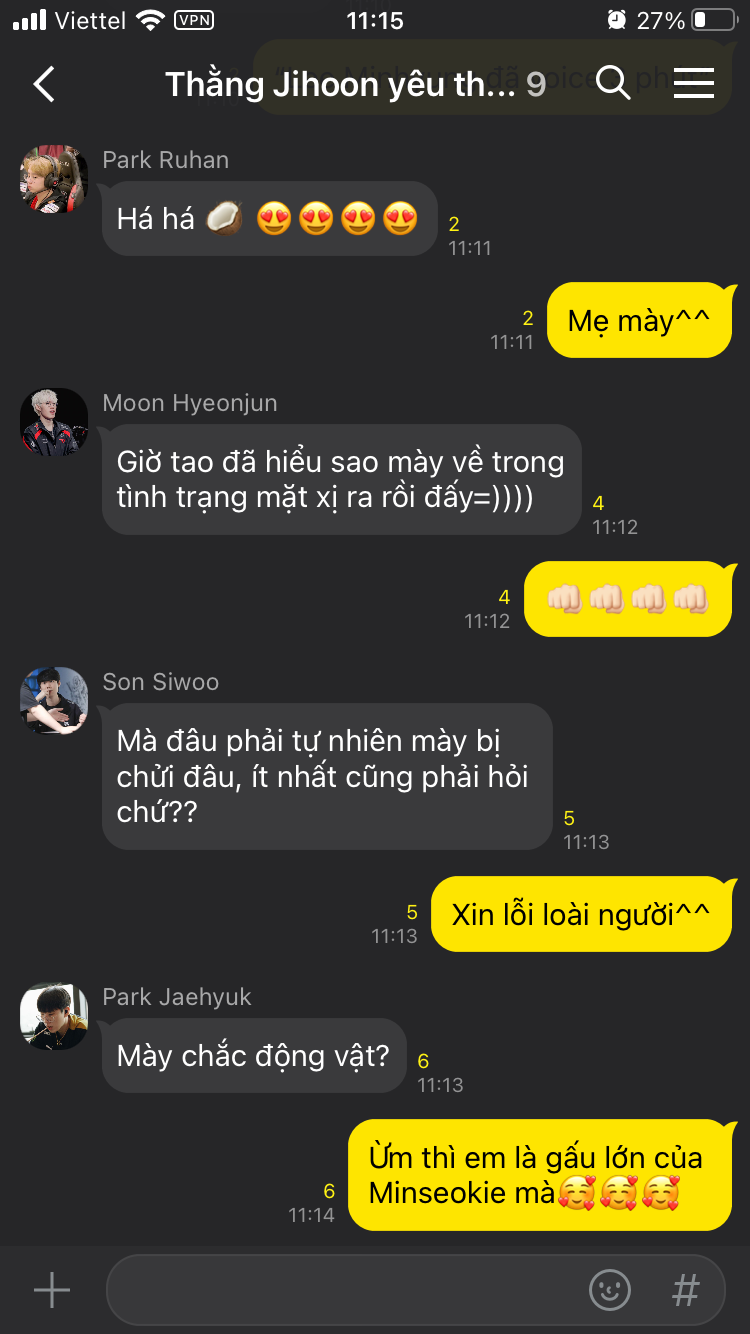
Task: Open Park Jaehyuk's profile avatar
Action: click(x=54, y=1016)
